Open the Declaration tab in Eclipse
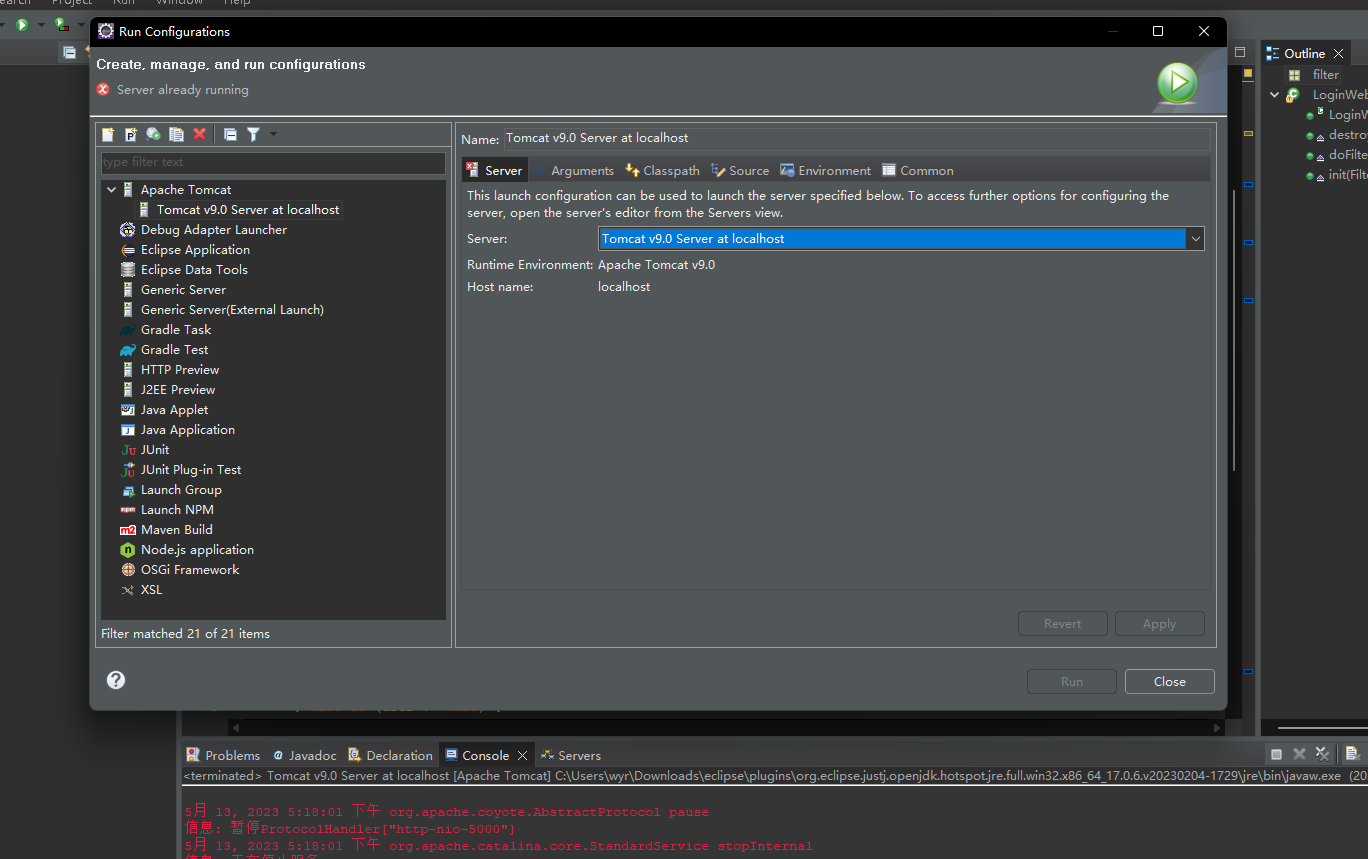 pos(390,755)
